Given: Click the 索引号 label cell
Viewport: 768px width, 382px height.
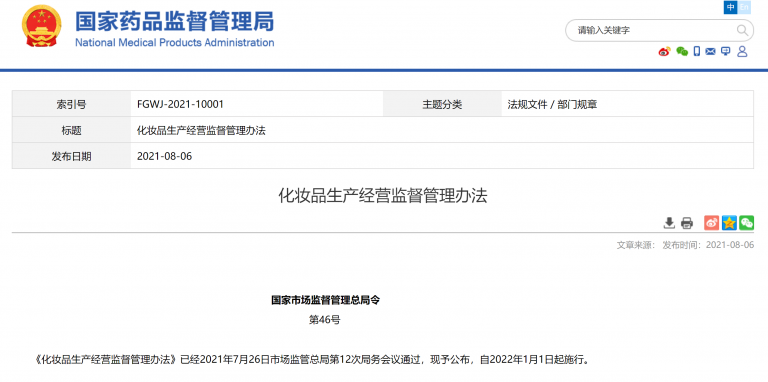Looking at the screenshot, I should (x=72, y=104).
